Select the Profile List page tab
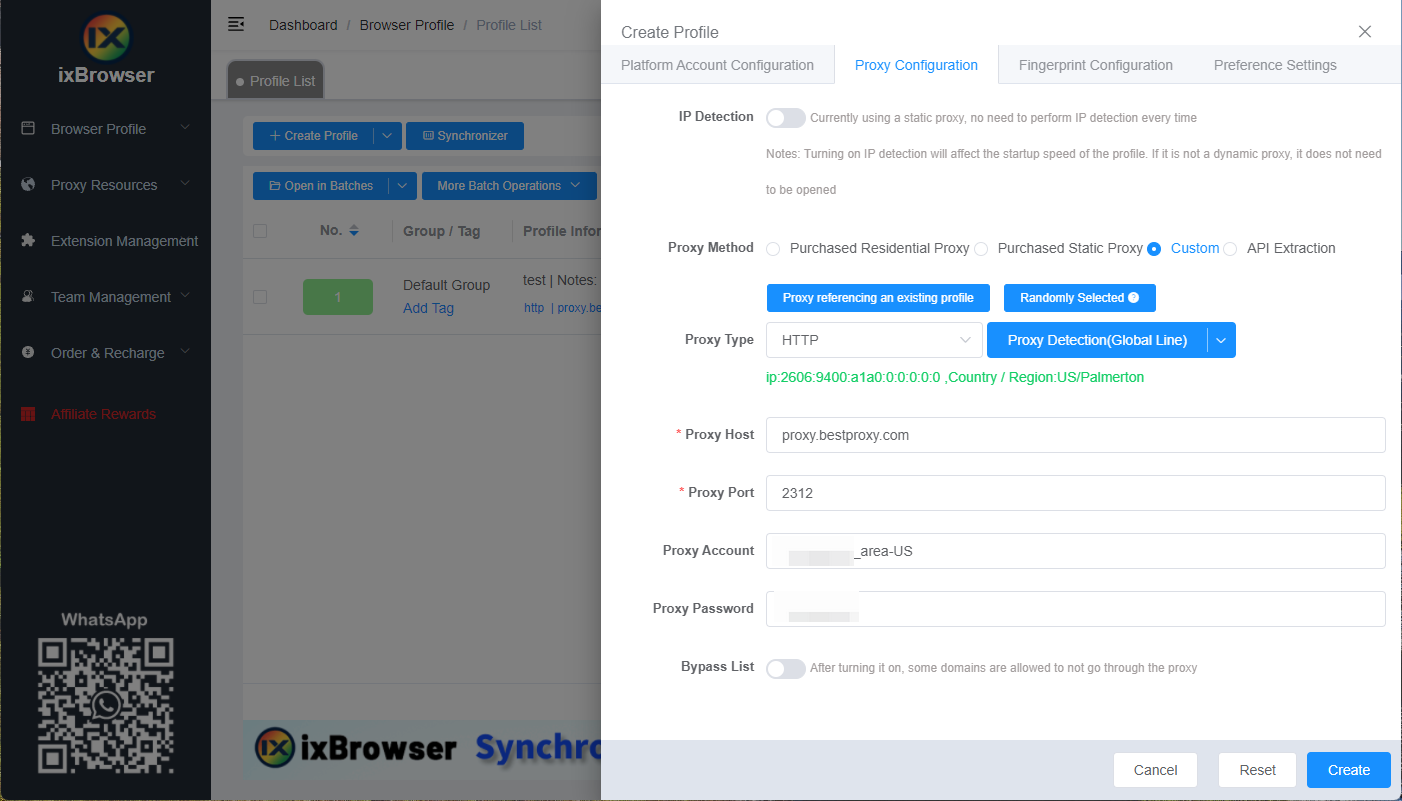This screenshot has width=1402, height=801. coord(276,81)
